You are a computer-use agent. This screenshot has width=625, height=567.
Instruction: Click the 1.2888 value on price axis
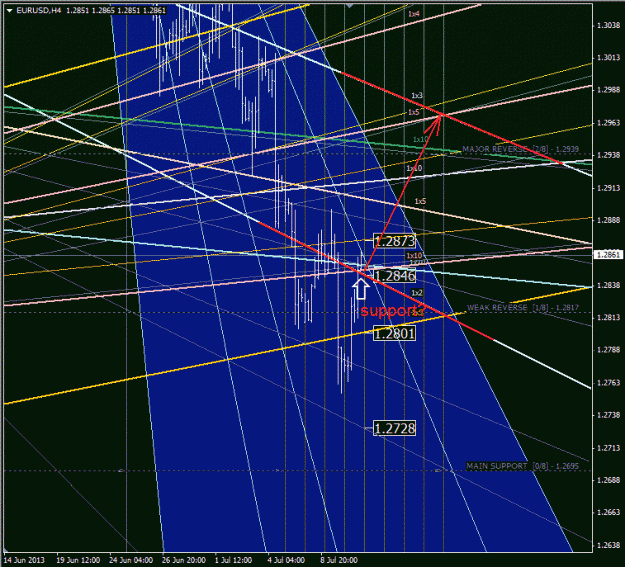click(x=608, y=220)
